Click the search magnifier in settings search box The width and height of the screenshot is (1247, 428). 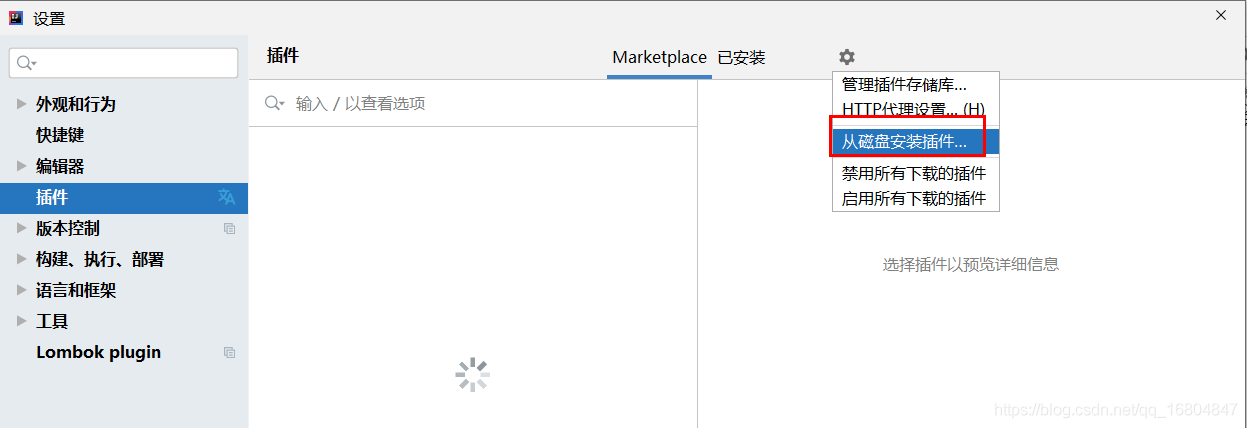click(26, 63)
